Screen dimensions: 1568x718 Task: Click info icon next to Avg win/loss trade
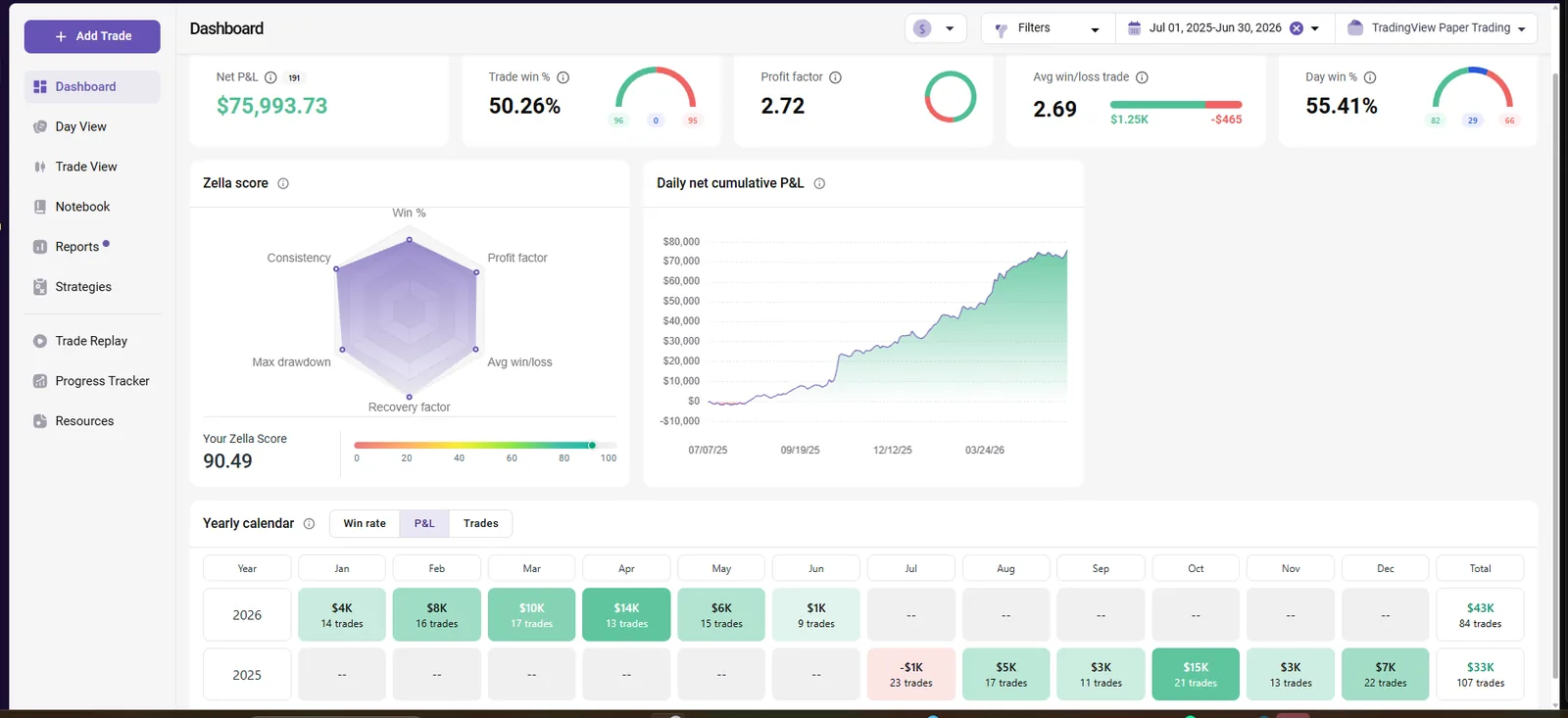[1142, 77]
